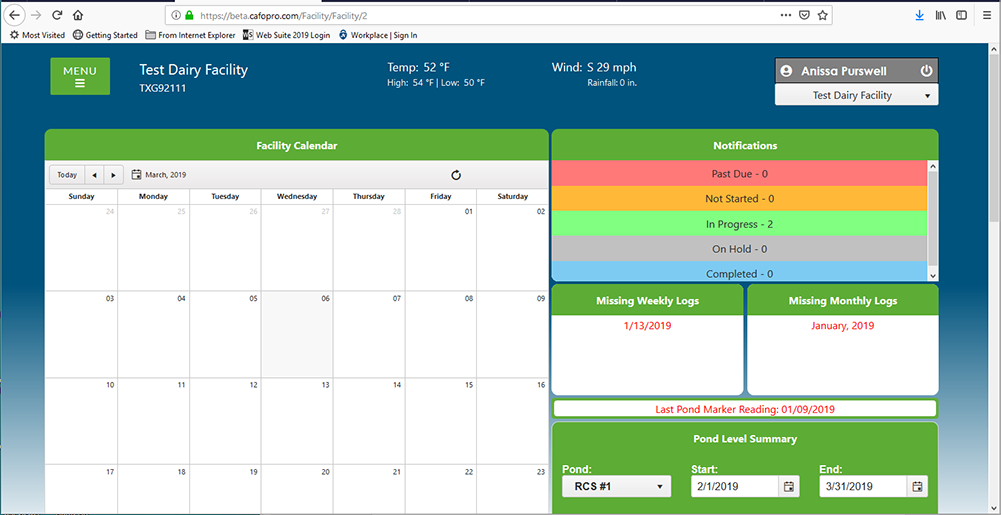Open browser downloads arrow
This screenshot has width=1001, height=515.
coord(919,15)
